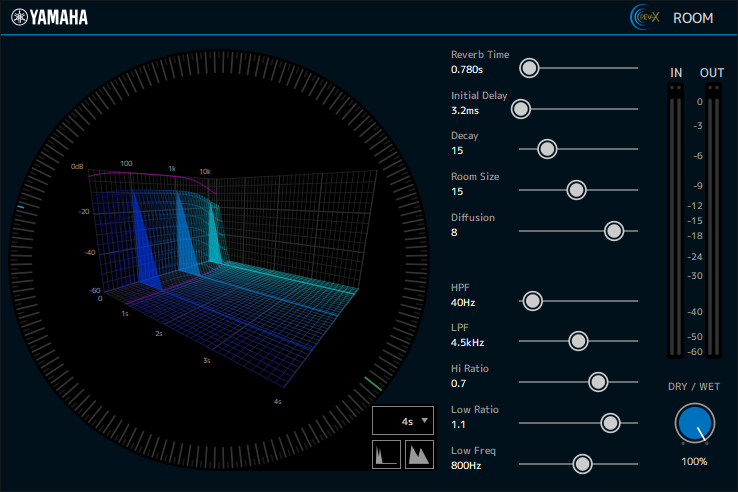Click the Hi Ratio slider handle
This screenshot has height=492, width=738.
tap(598, 381)
